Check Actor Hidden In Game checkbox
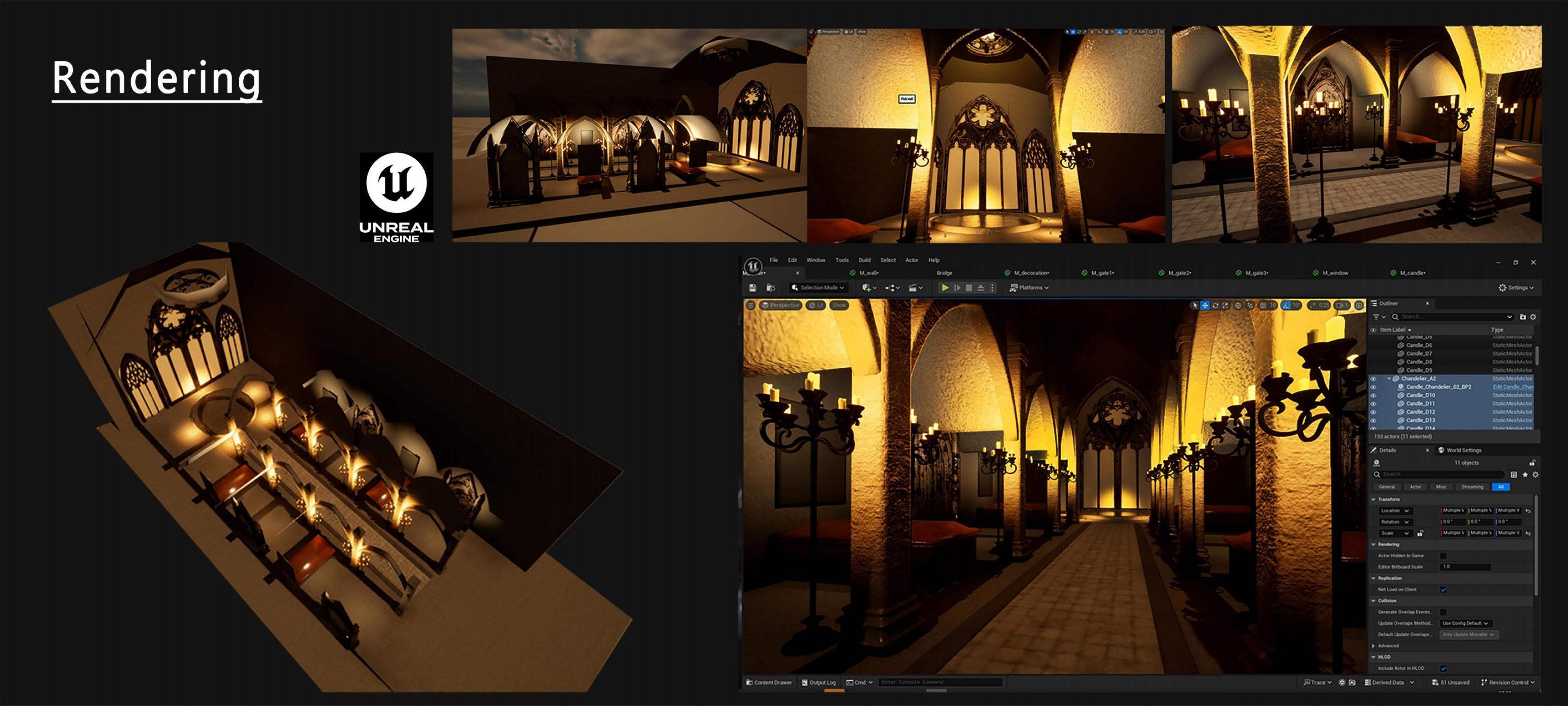 (1443, 556)
